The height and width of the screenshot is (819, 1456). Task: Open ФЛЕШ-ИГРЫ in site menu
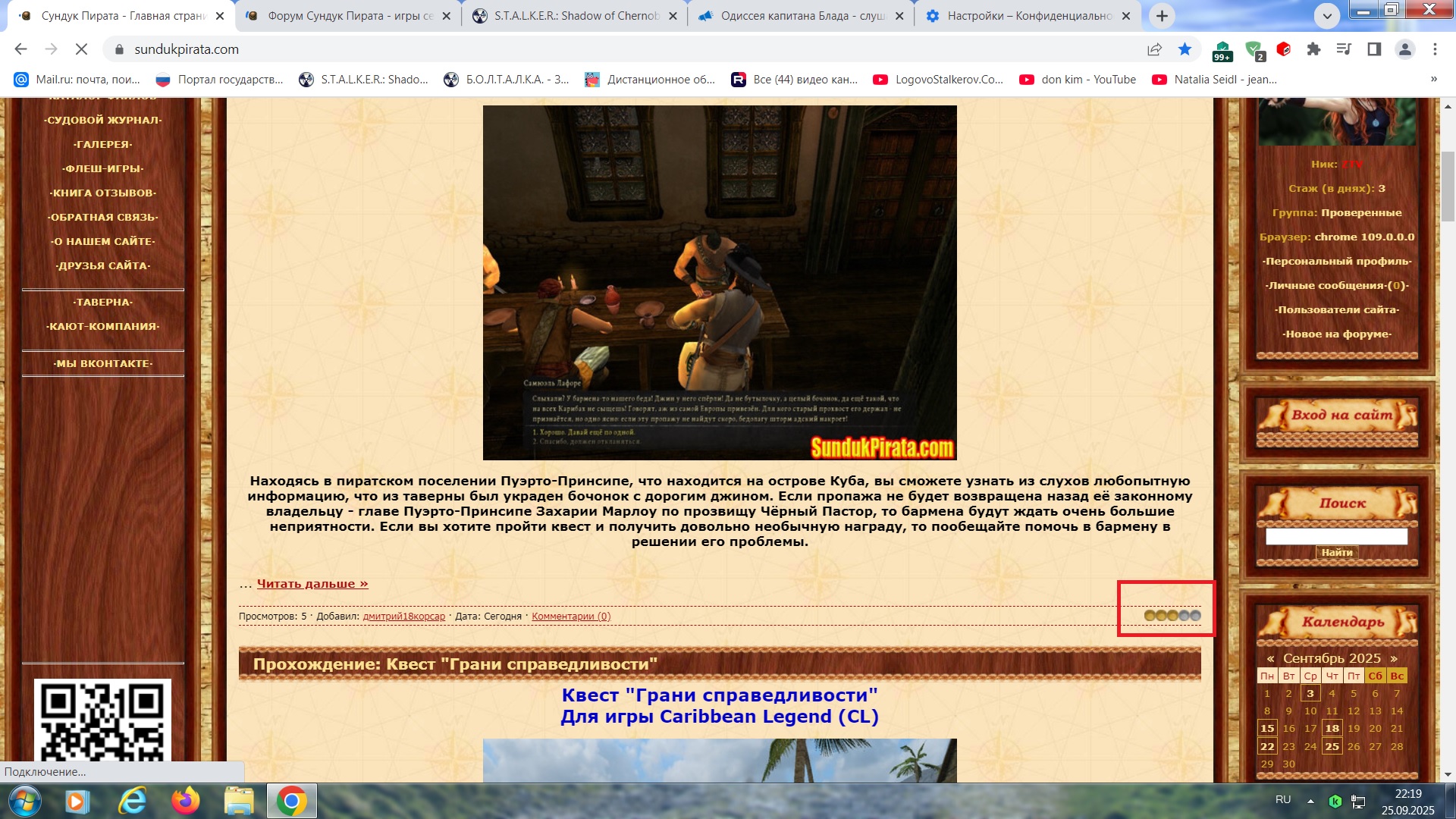pyautogui.click(x=103, y=168)
